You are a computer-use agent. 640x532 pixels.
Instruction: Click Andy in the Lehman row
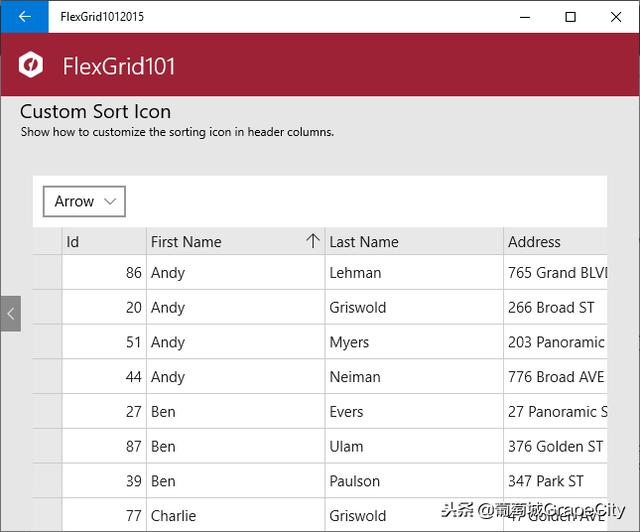236,272
